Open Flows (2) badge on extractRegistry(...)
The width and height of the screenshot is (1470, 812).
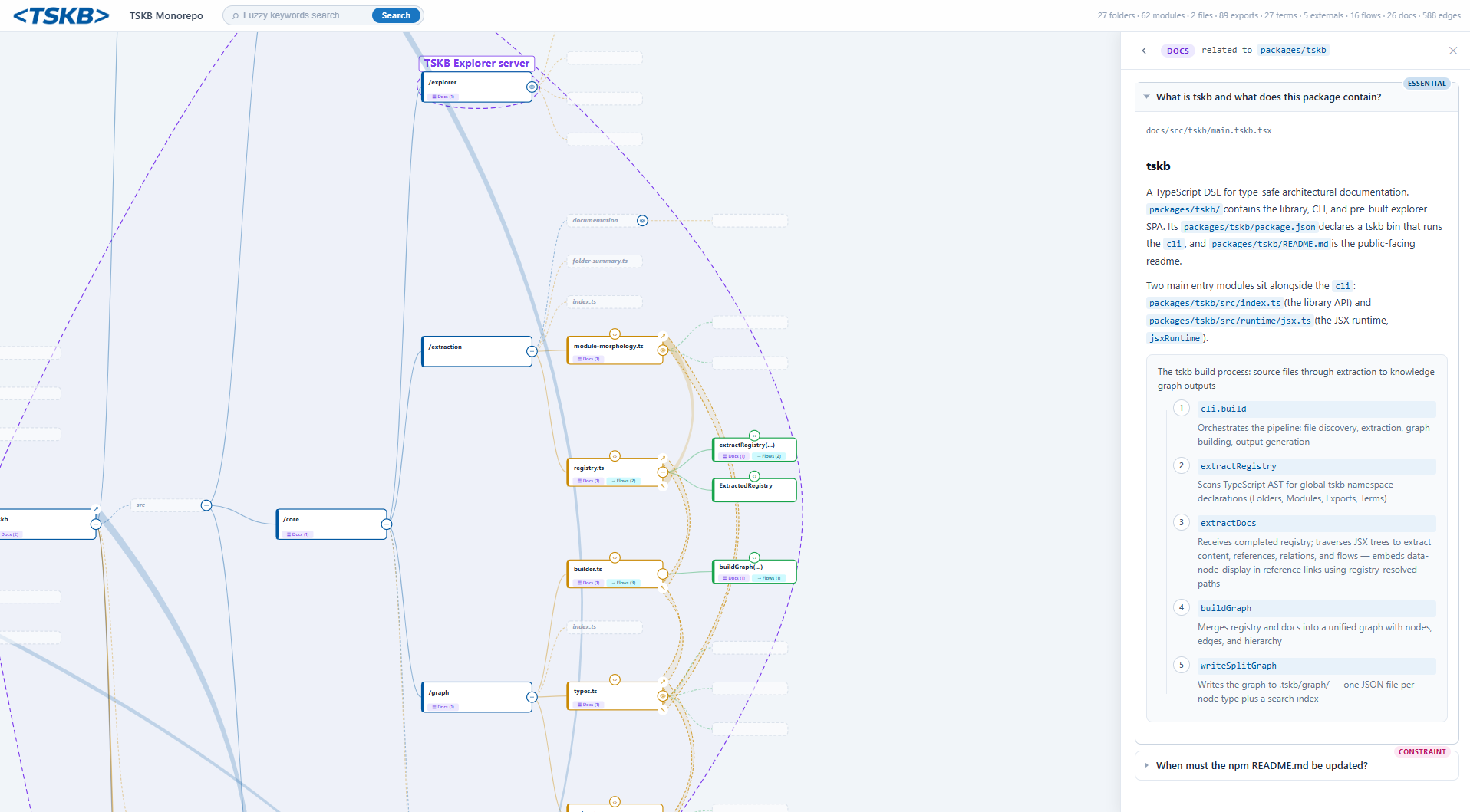click(x=769, y=456)
